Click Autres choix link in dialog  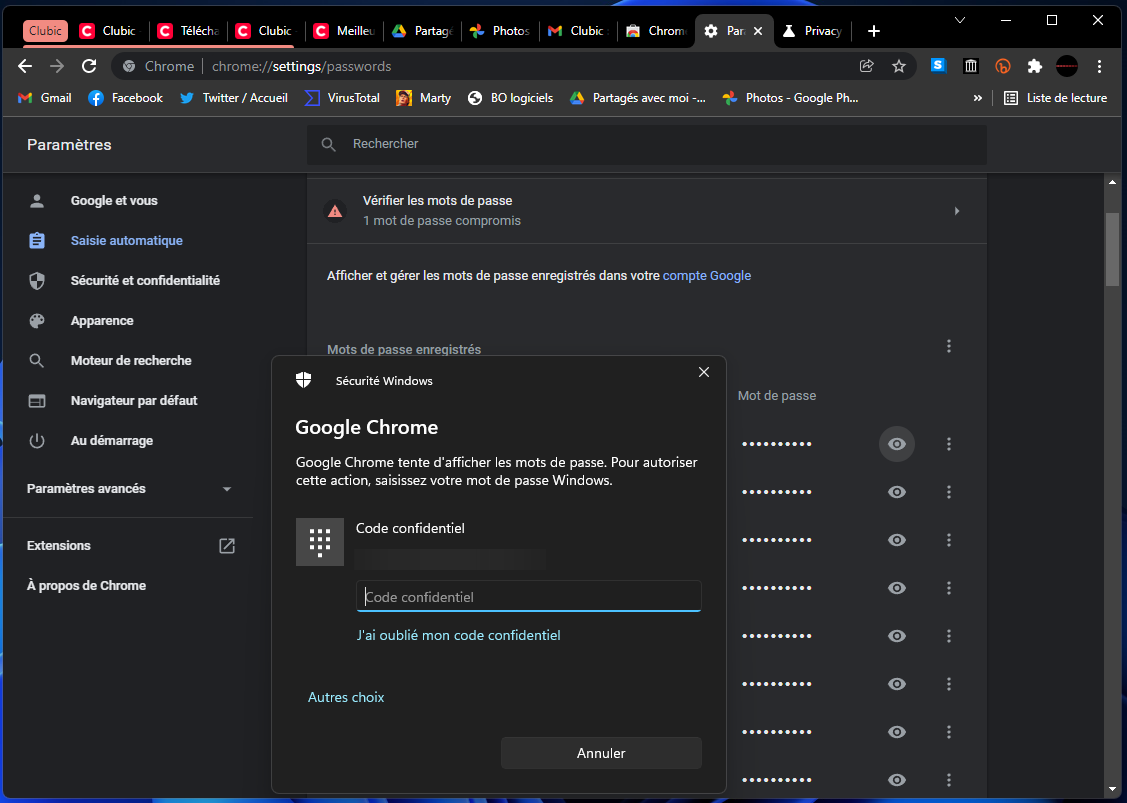pyautogui.click(x=346, y=697)
